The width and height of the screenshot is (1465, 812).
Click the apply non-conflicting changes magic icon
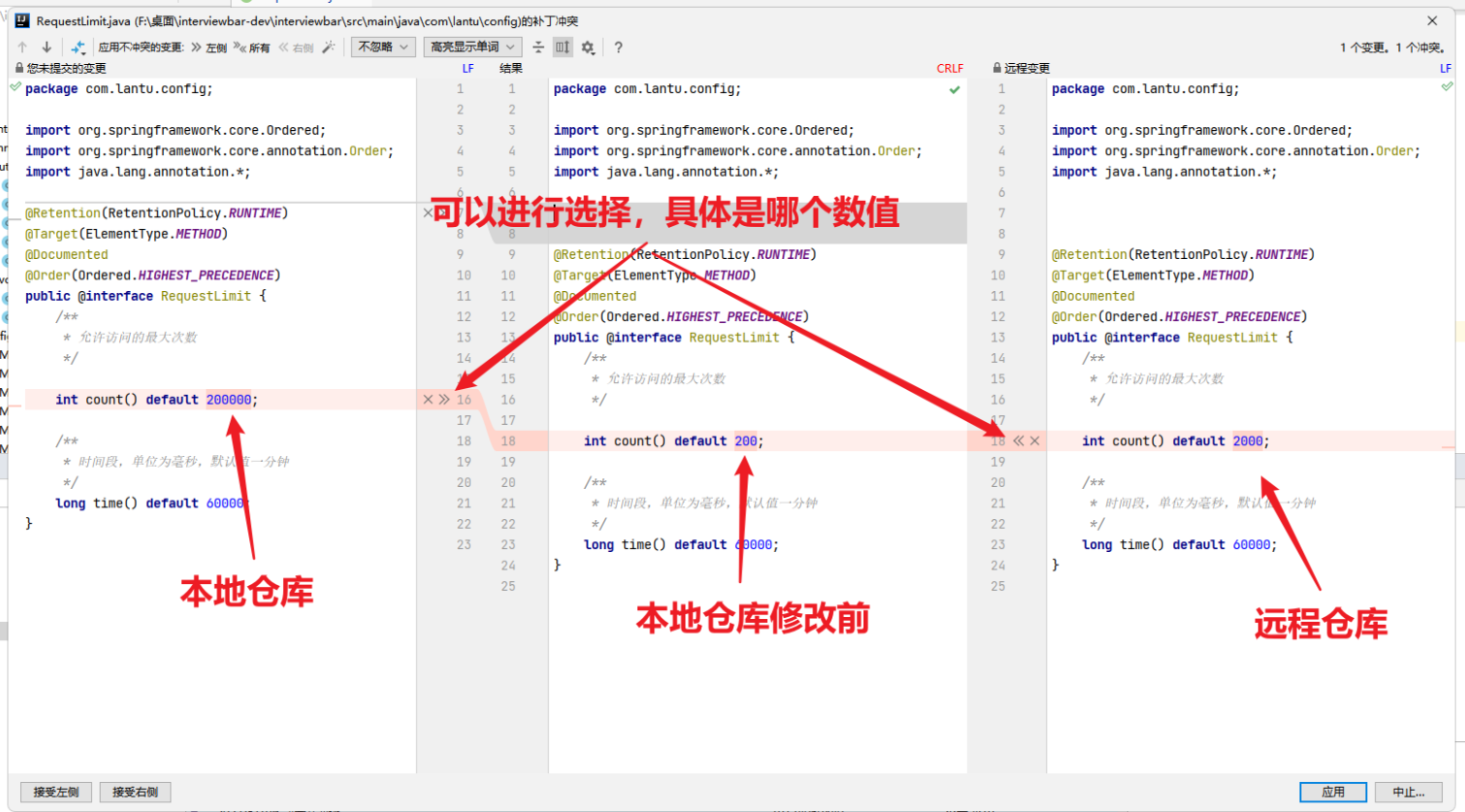coord(79,47)
